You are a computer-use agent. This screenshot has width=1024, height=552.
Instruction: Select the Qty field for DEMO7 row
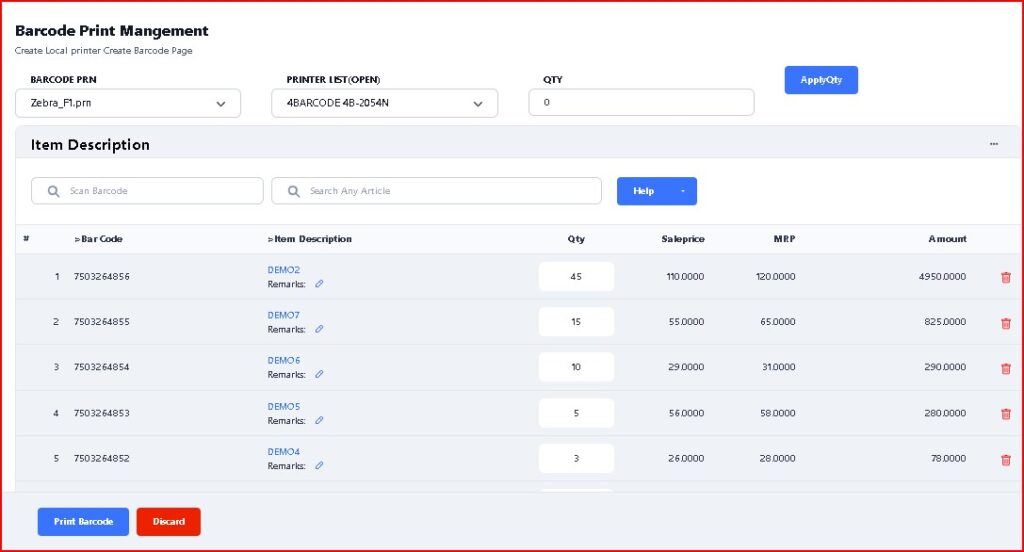[x=576, y=322]
